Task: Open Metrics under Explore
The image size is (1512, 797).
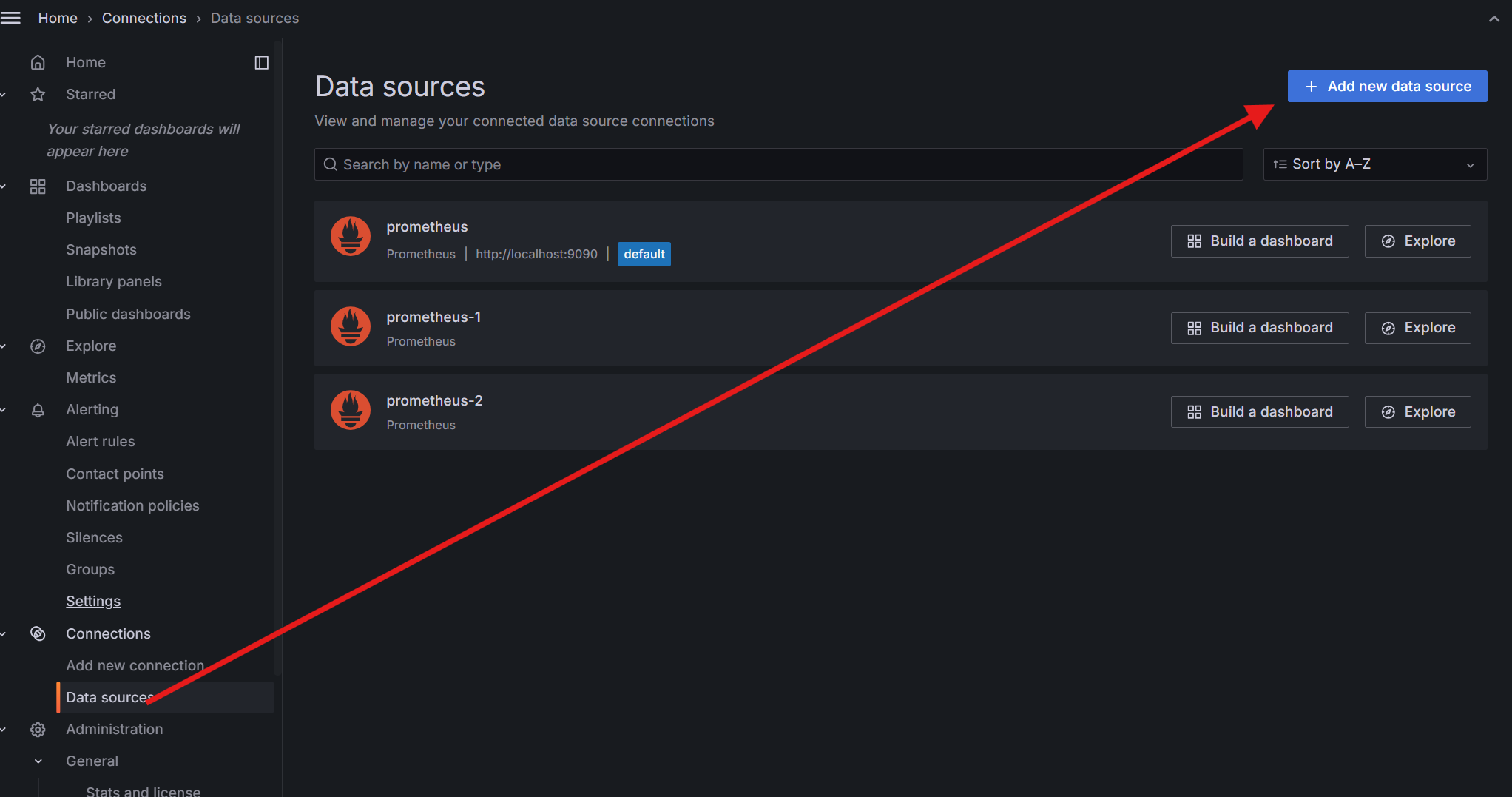Action: coord(91,377)
